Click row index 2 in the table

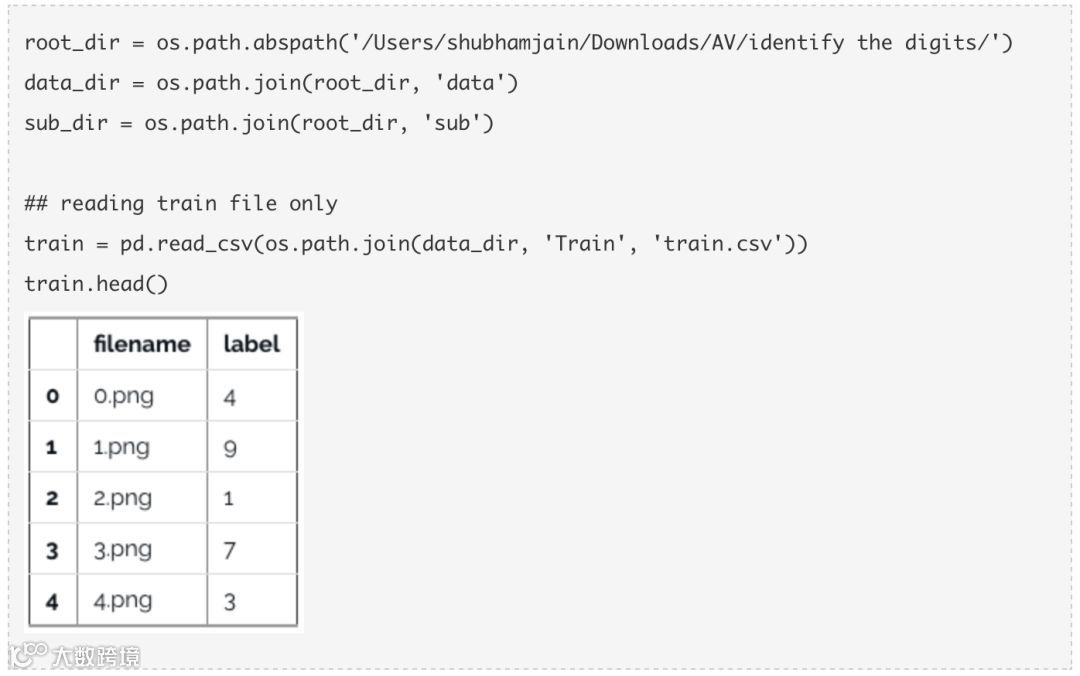tap(52, 498)
